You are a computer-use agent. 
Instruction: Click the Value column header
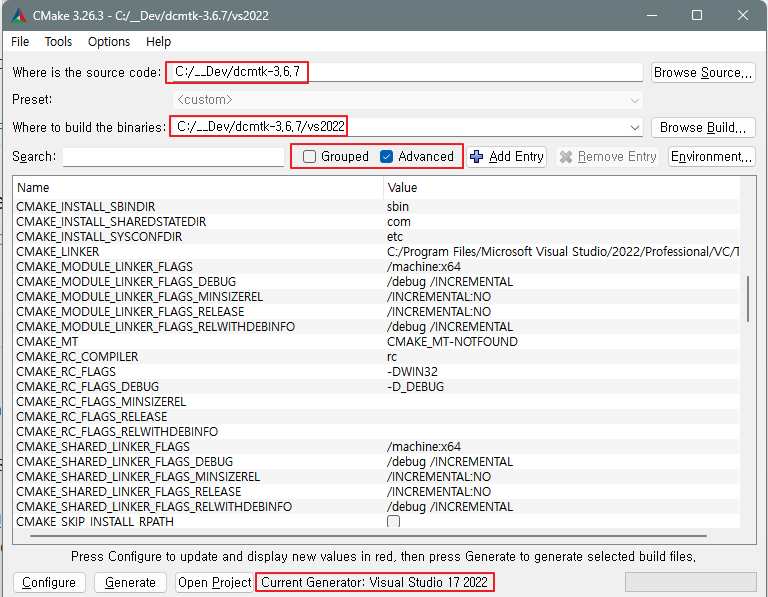[561, 188]
